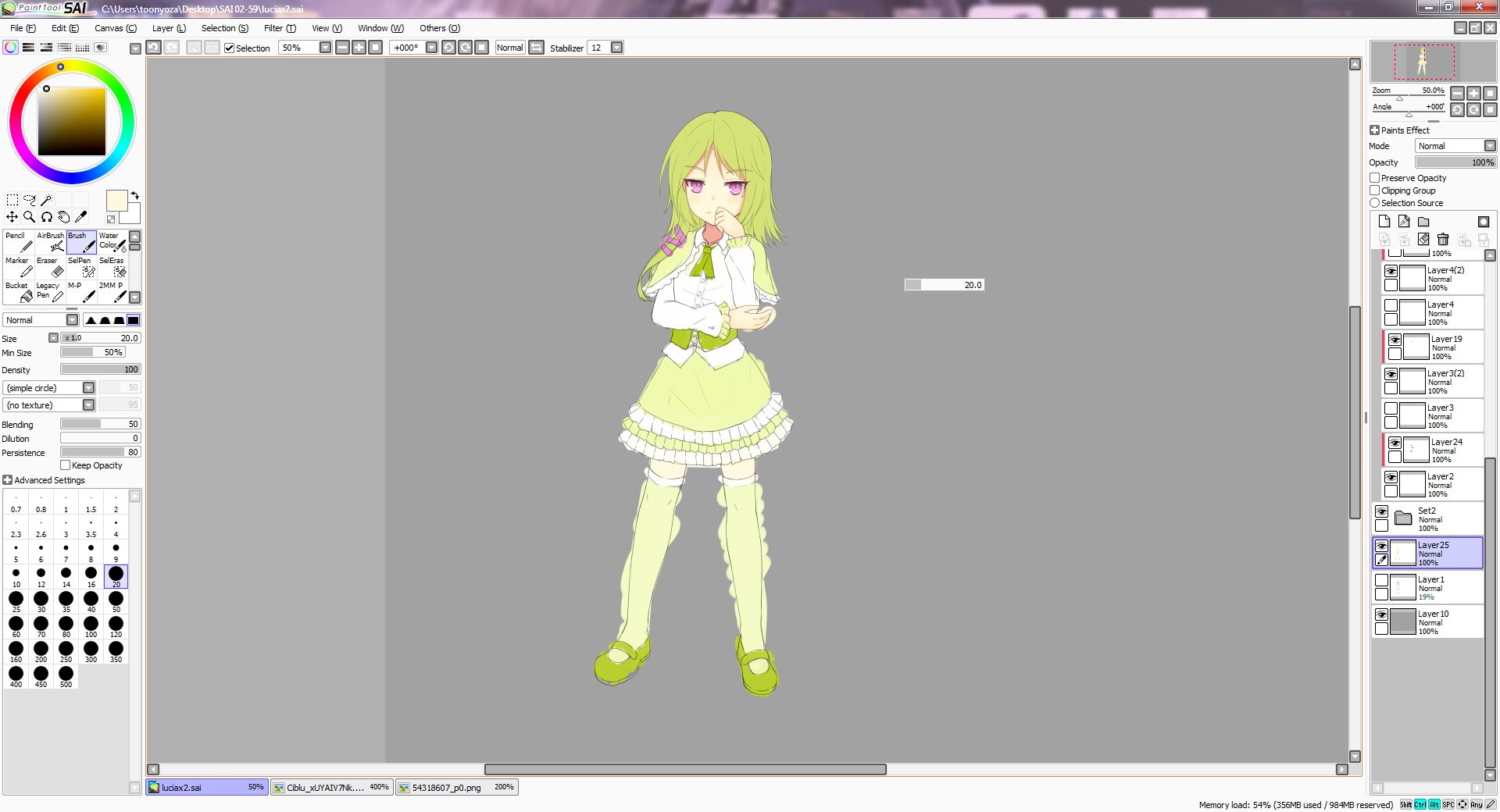Screen dimensions: 1500x812
Task: Open the Filter menu
Action: 280,28
